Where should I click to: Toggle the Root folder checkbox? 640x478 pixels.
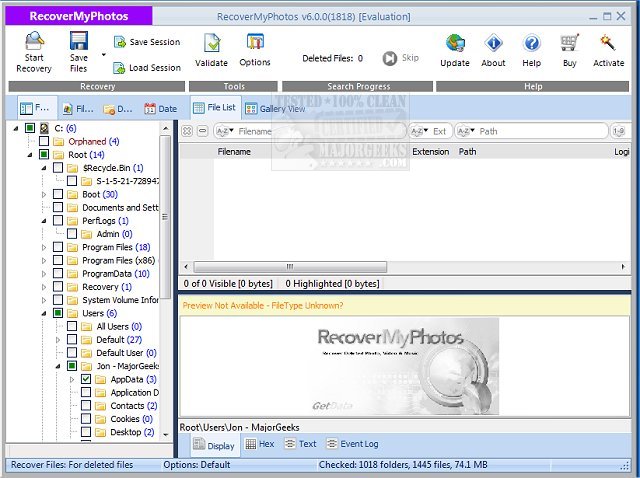pyautogui.click(x=44, y=155)
